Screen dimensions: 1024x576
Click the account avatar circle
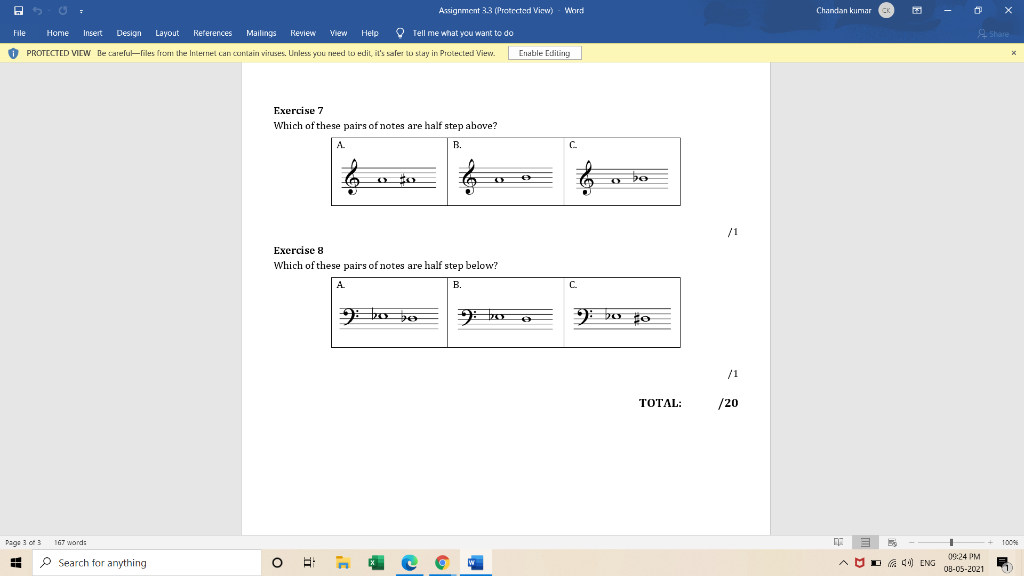coord(886,10)
